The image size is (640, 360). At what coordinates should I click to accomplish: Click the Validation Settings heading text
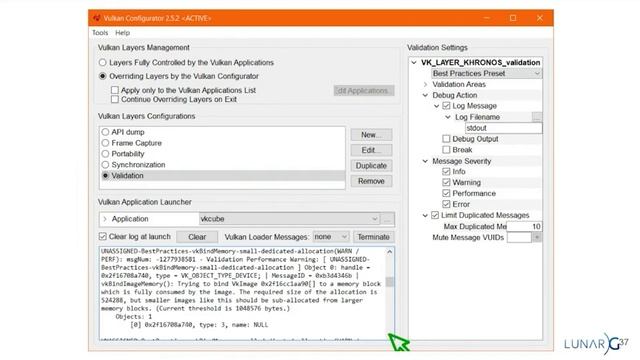pyautogui.click(x=438, y=48)
